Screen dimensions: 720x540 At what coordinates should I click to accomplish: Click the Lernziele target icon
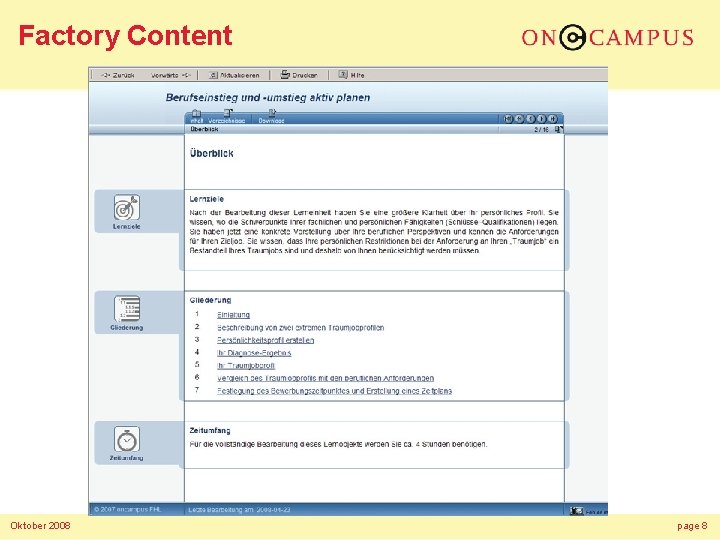[x=127, y=207]
